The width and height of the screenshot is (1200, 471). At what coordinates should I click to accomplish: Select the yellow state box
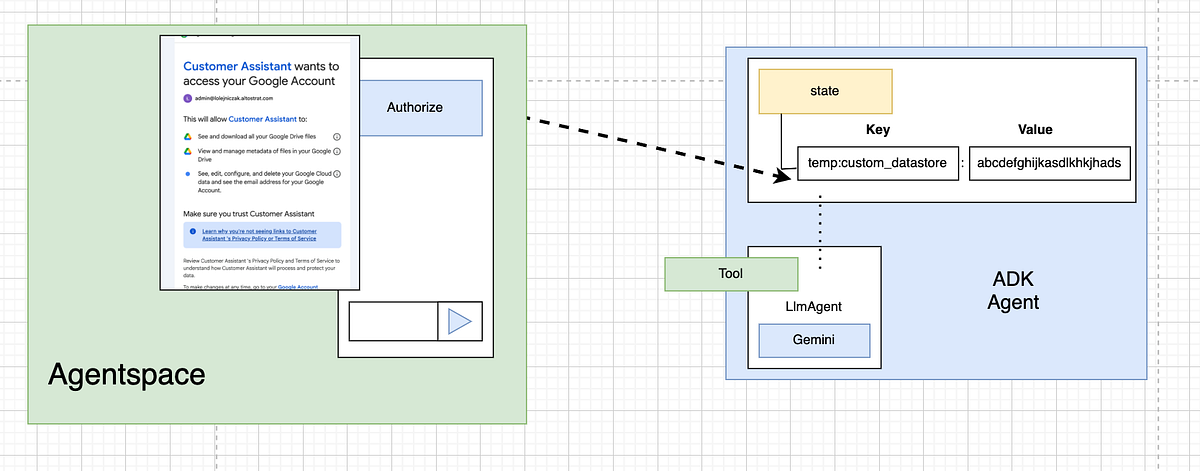[825, 91]
